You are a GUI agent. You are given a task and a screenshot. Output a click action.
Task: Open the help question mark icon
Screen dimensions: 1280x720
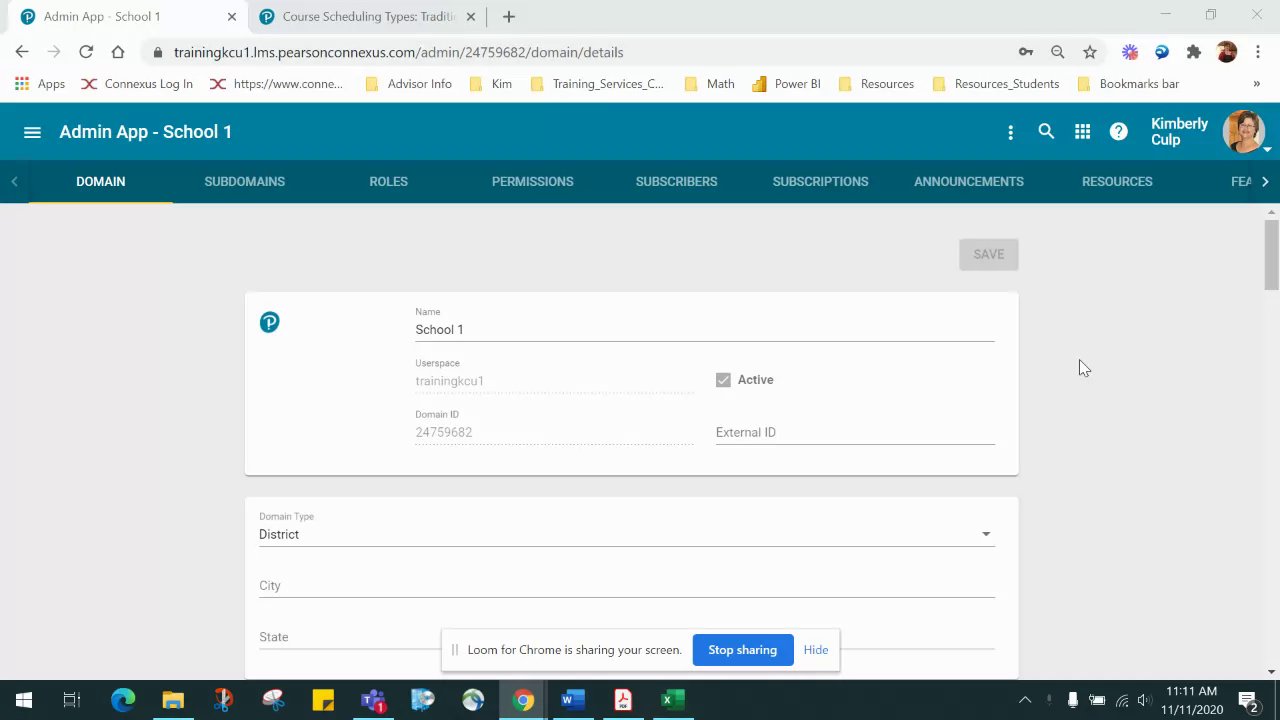pos(1118,131)
